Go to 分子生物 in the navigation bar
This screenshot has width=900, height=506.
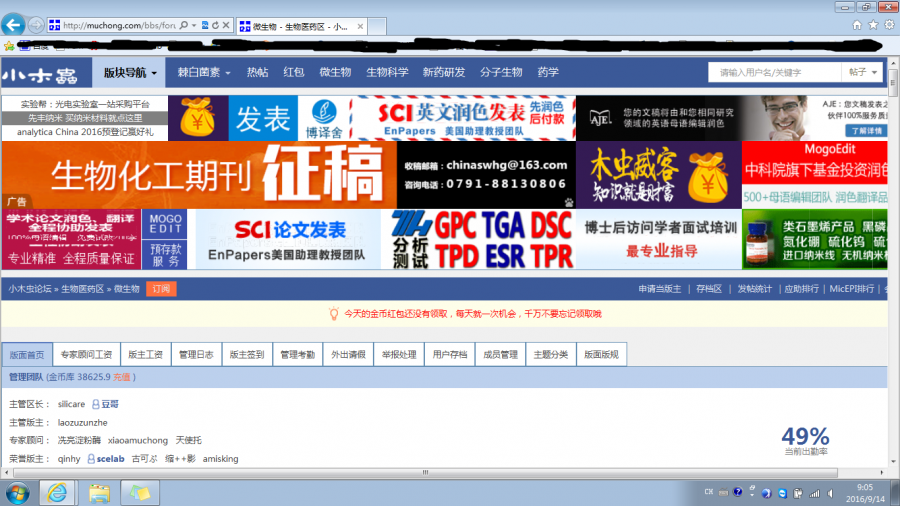click(501, 72)
